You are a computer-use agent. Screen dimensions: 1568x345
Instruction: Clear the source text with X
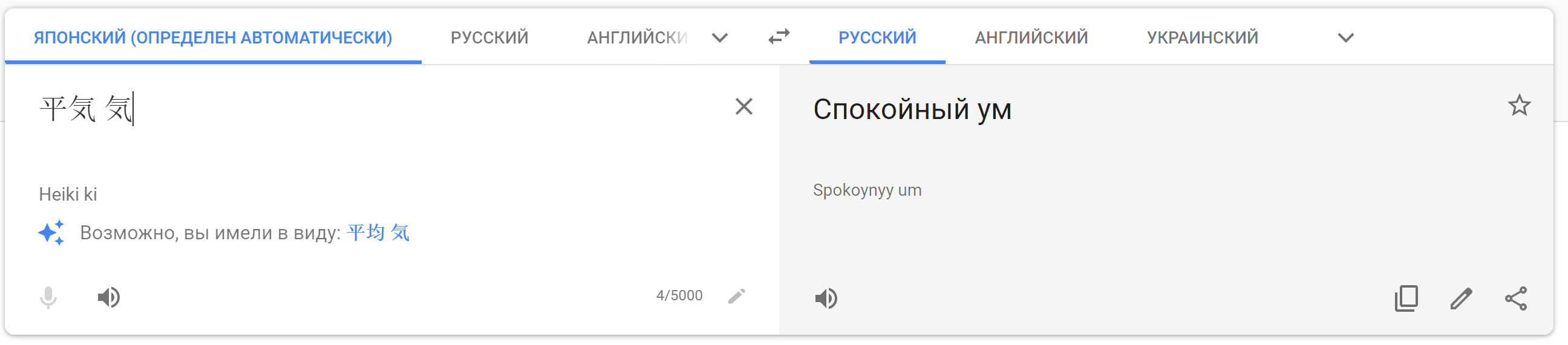tap(743, 107)
